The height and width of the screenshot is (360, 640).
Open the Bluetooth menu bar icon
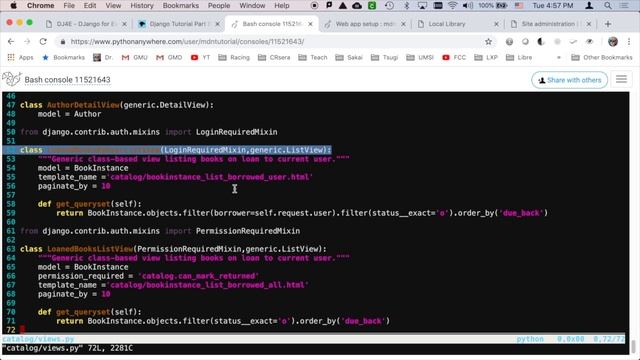(x=406, y=6)
